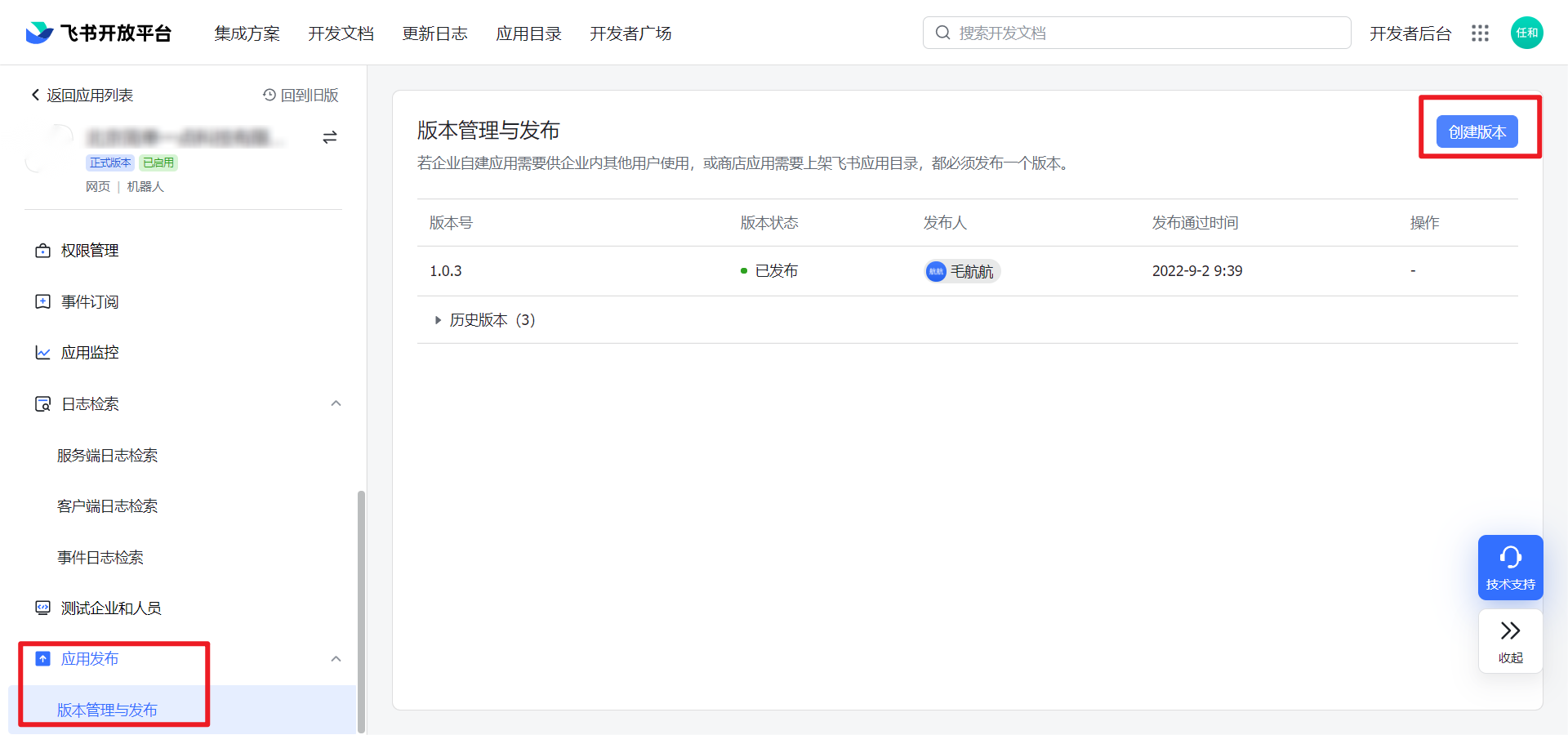Image resolution: width=1568 pixels, height=735 pixels.
Task: Open 测试企业和人员 via its icon
Action: click(x=41, y=608)
